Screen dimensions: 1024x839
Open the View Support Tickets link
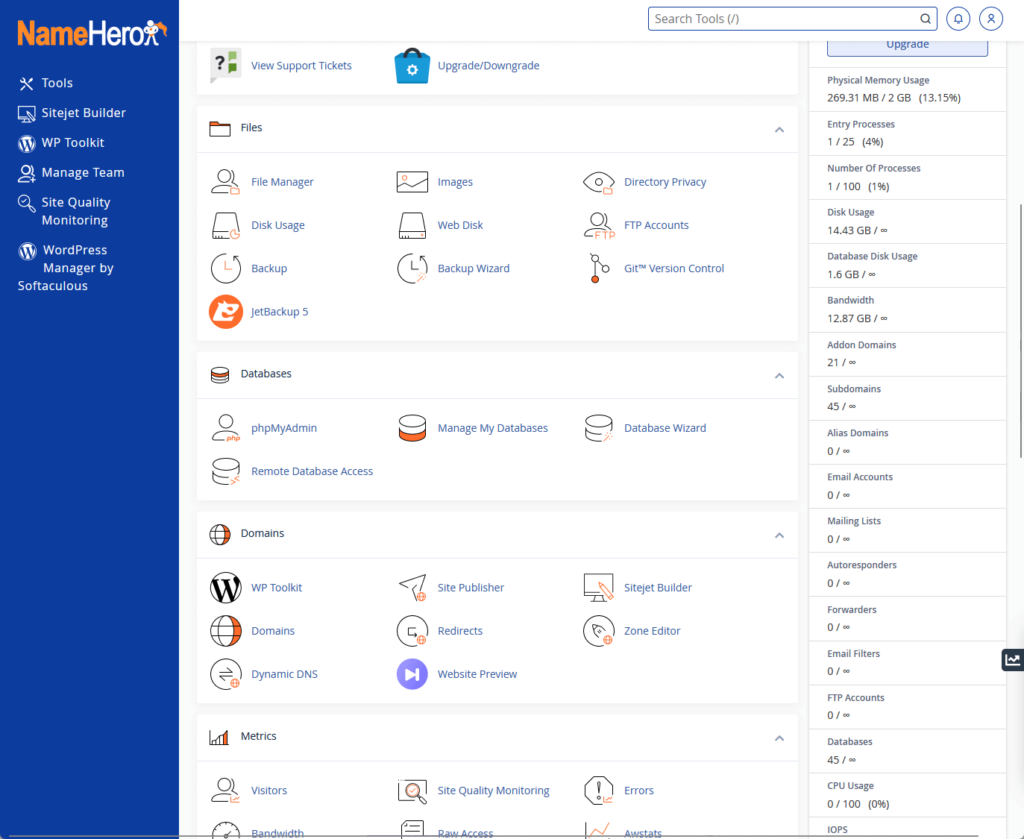coord(301,65)
